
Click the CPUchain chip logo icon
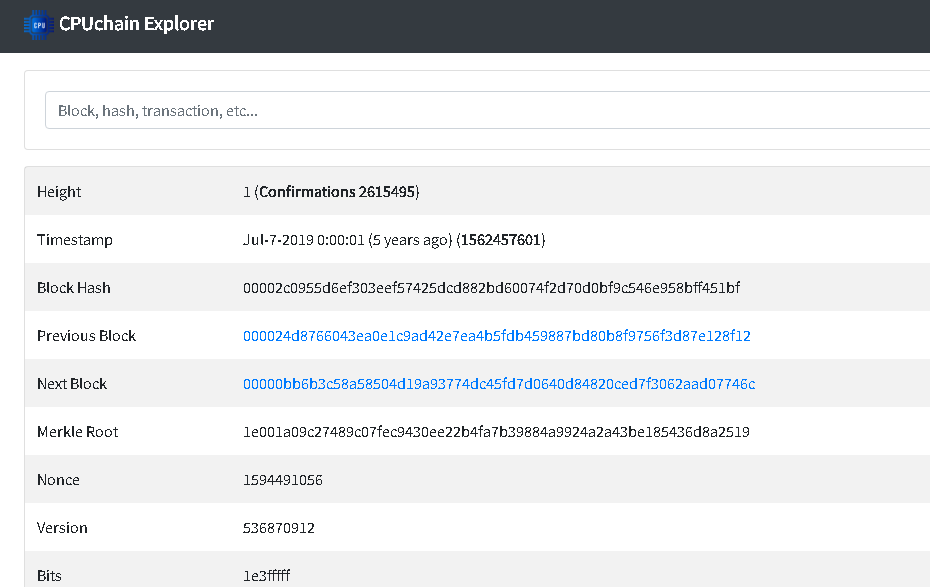coord(39,25)
